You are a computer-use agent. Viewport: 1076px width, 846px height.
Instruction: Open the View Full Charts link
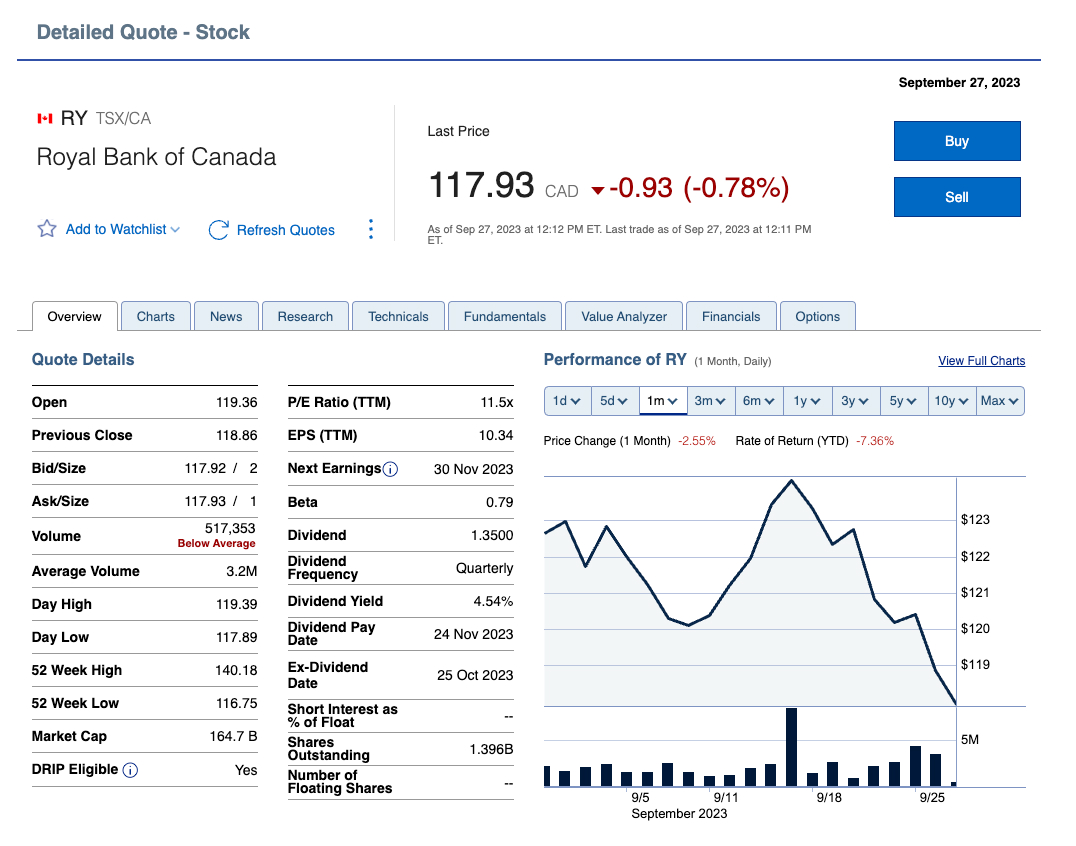tap(981, 361)
